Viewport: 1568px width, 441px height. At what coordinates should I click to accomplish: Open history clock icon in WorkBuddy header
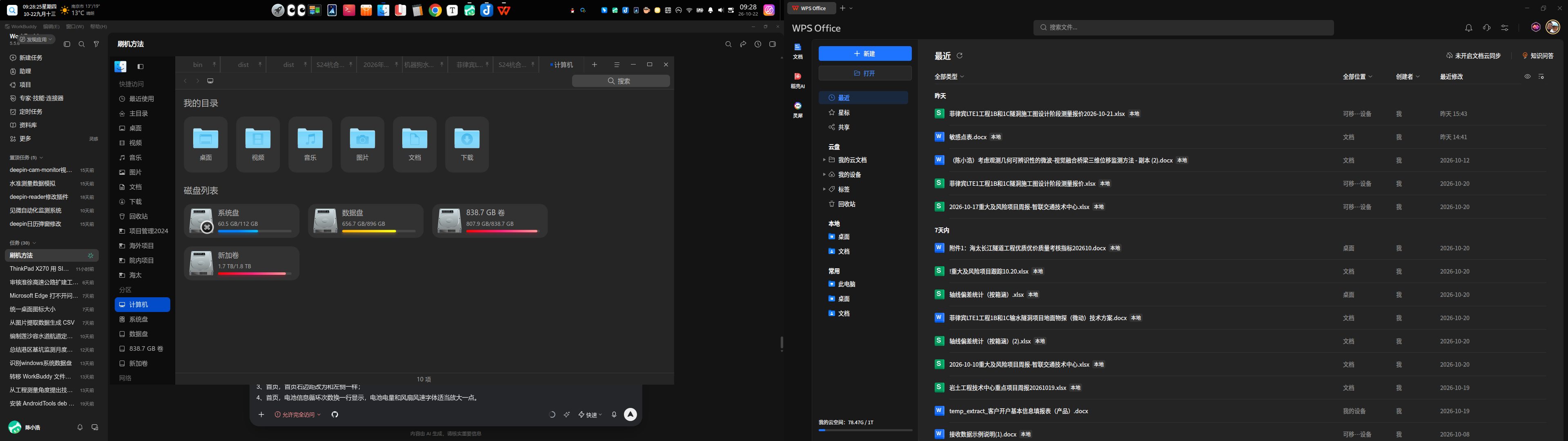tap(758, 44)
